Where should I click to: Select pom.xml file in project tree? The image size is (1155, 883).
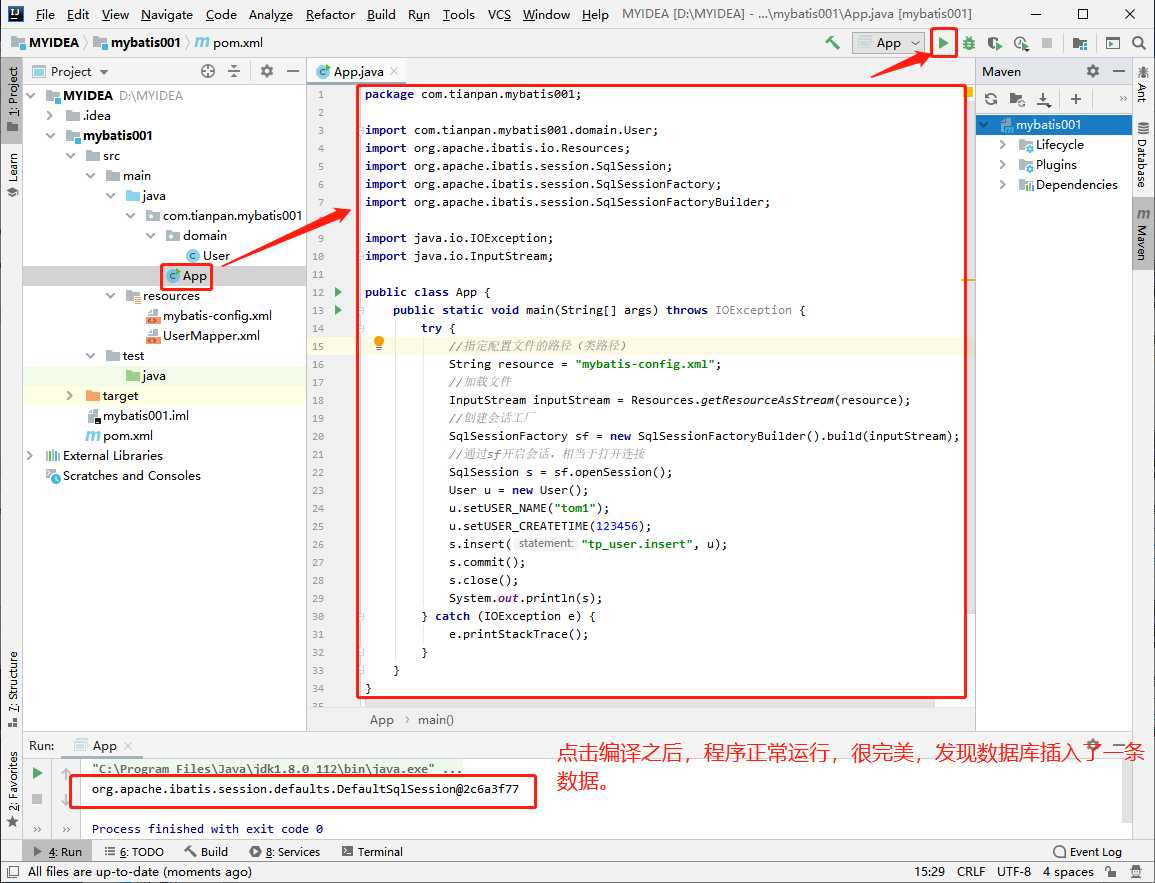pos(119,436)
